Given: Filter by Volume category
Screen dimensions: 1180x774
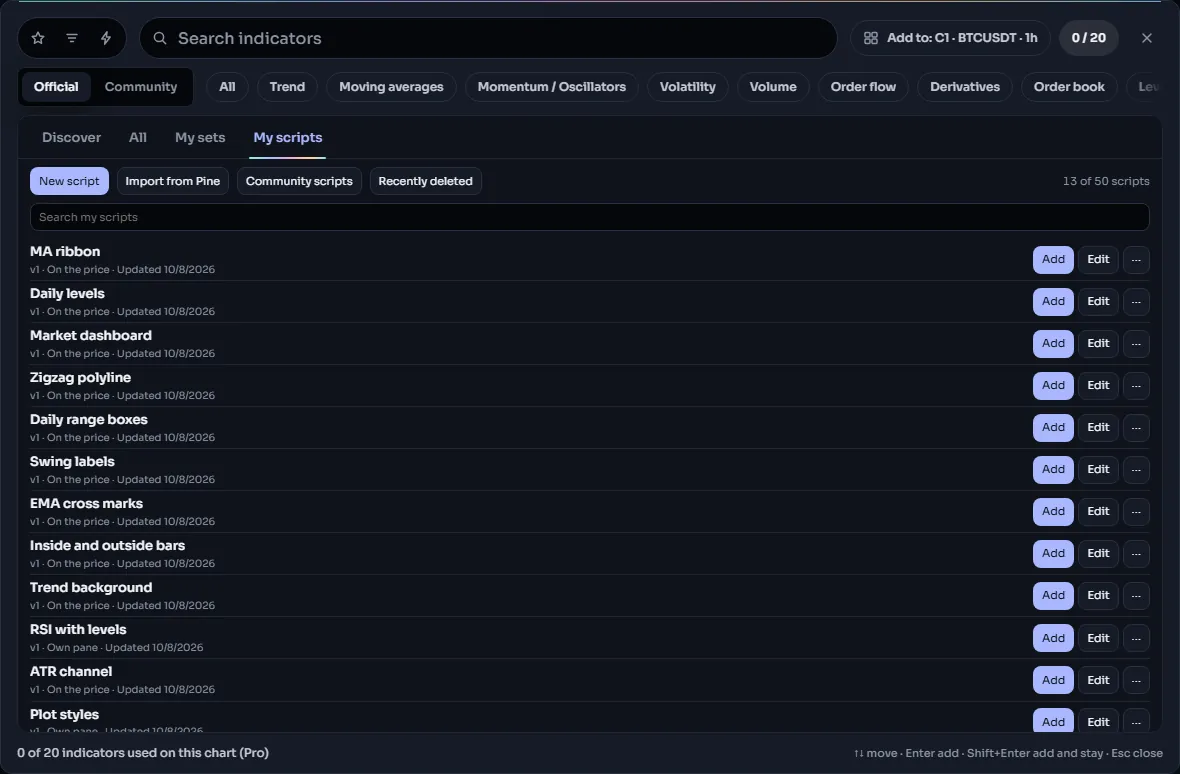Looking at the screenshot, I should pos(773,87).
